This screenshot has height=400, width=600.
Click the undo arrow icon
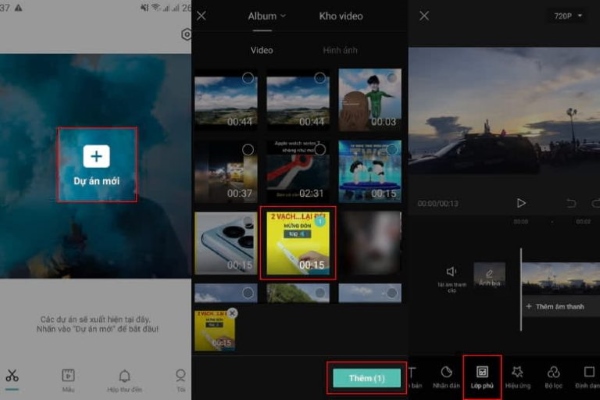pos(571,203)
